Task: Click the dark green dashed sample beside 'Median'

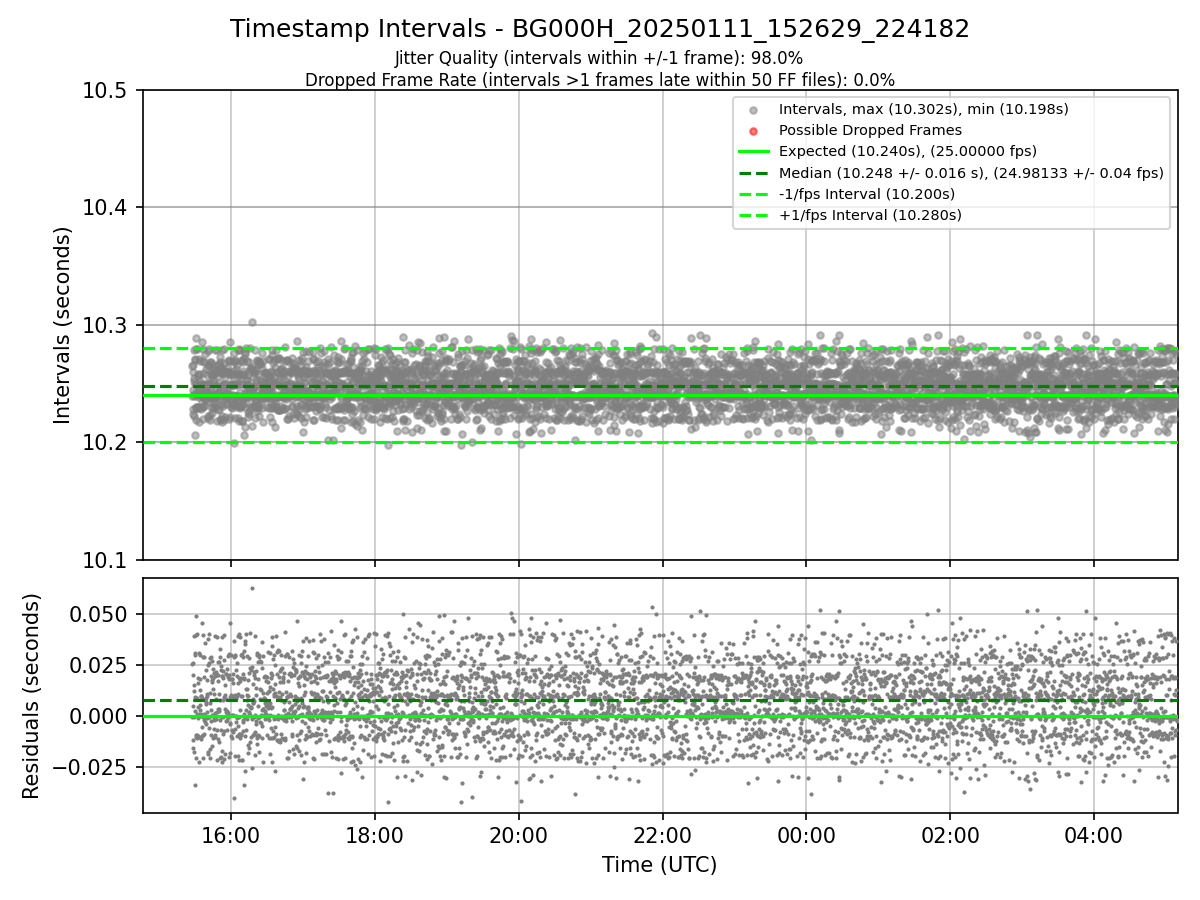Action: click(754, 173)
